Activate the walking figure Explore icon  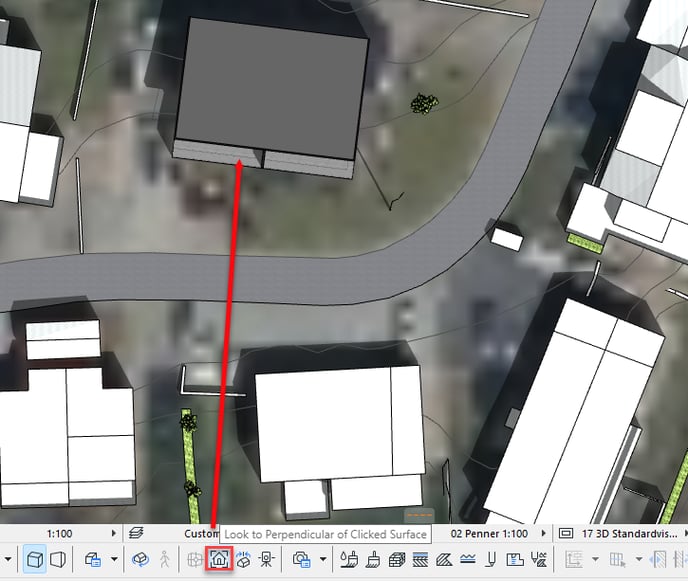[x=165, y=559]
